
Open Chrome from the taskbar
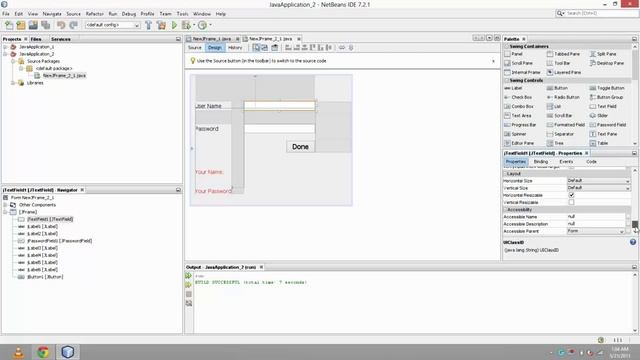(x=43, y=352)
